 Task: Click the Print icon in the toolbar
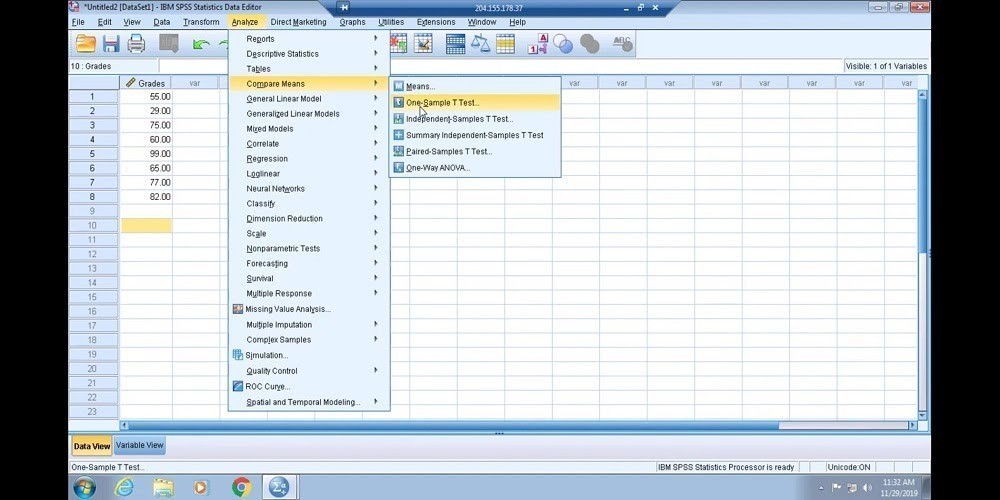pos(136,44)
